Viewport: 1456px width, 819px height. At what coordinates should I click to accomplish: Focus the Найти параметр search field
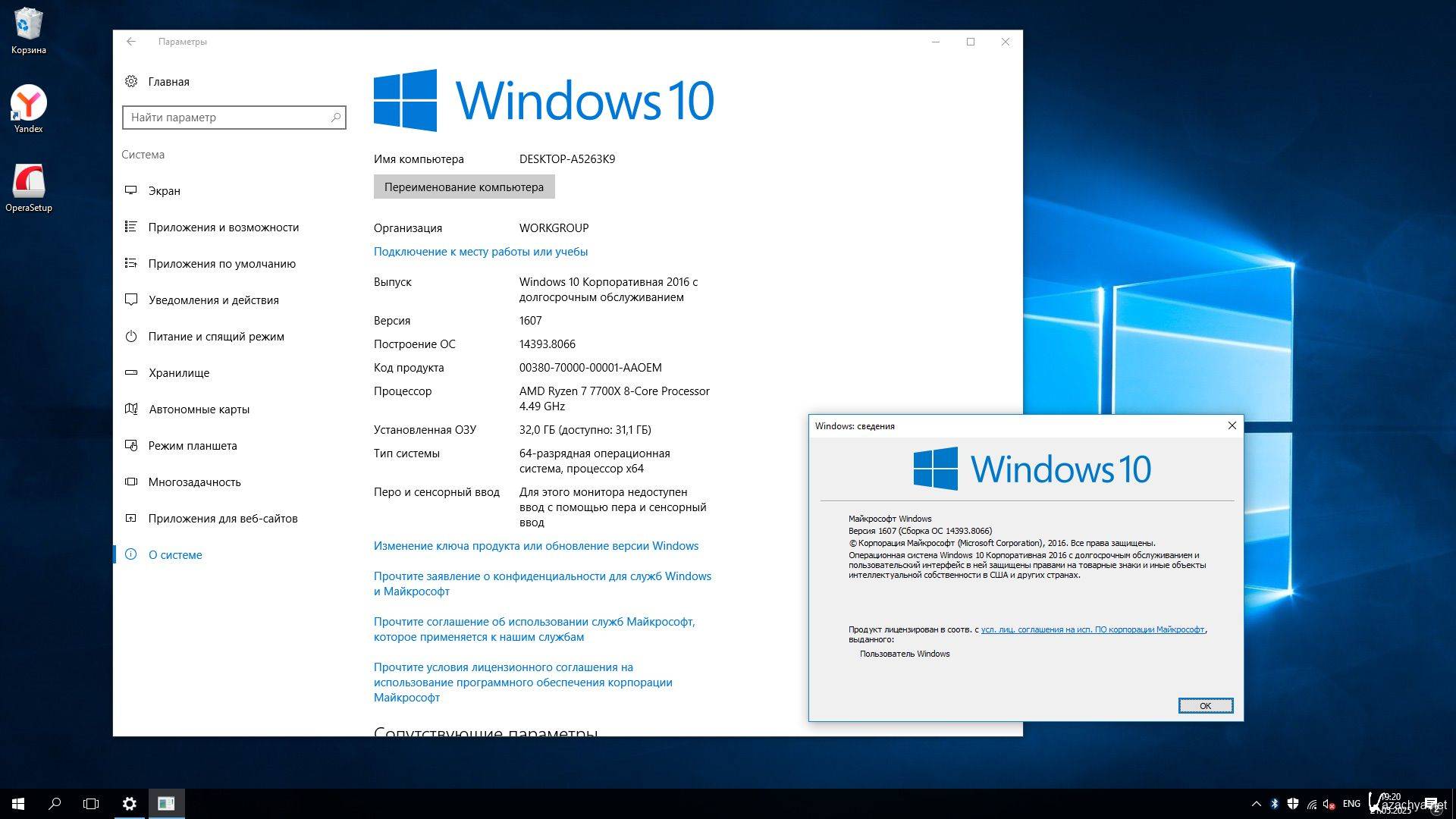[x=227, y=118]
